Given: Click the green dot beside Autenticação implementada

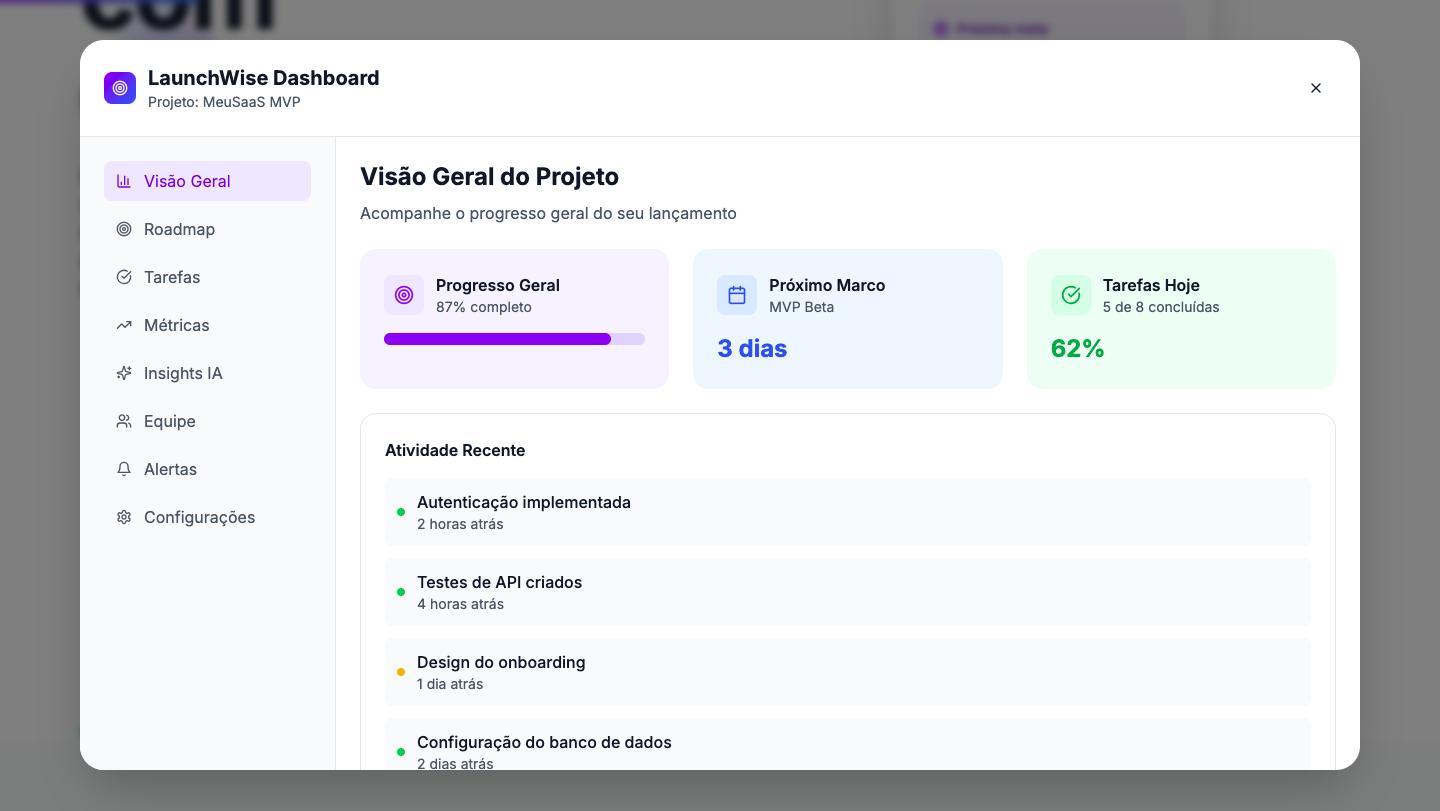Looking at the screenshot, I should tap(401, 512).
